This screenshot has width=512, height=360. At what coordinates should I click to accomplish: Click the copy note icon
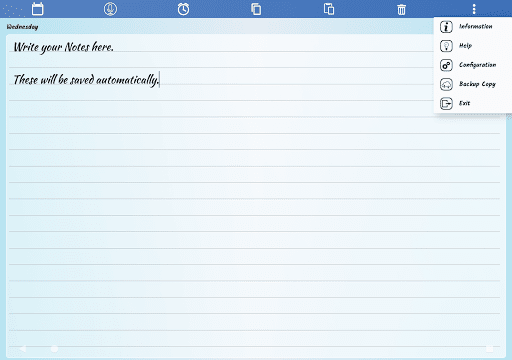(256, 9)
